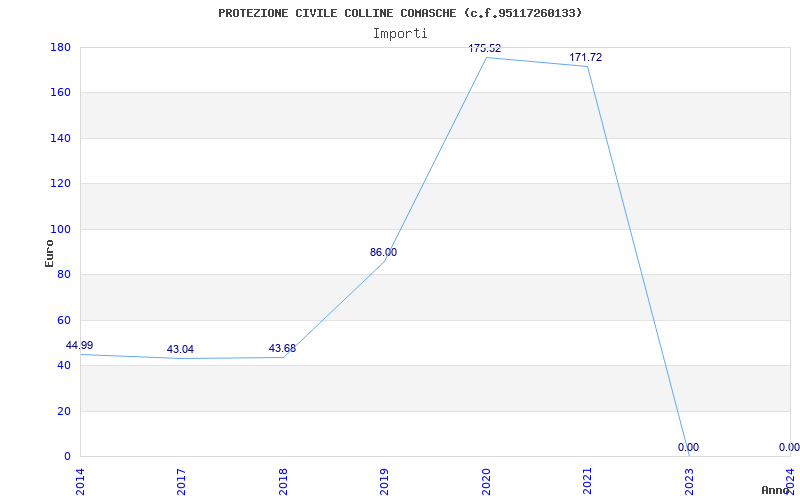The width and height of the screenshot is (800, 500).
Task: Click the 44.99 data label
Action: 80,345
